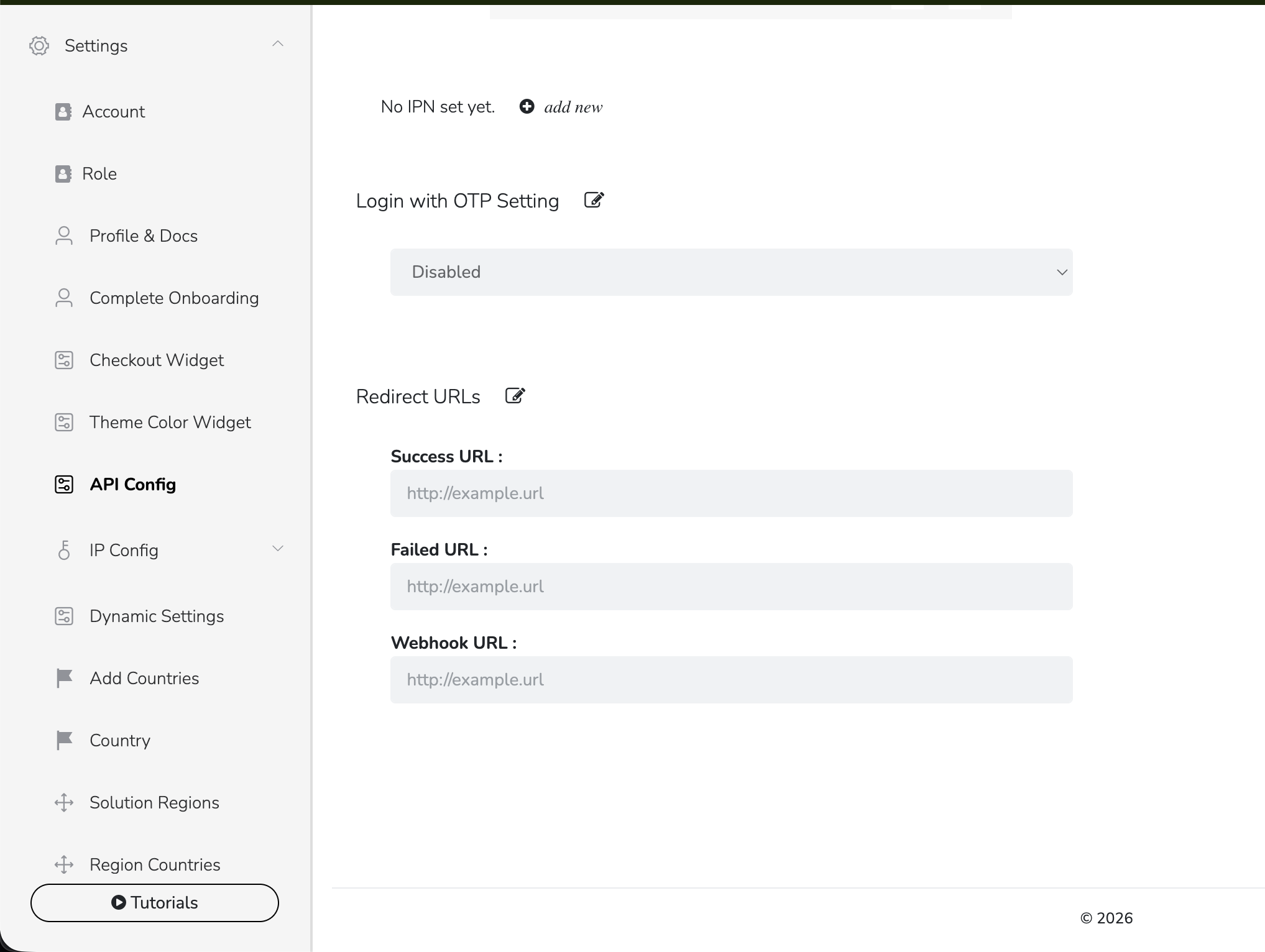Select the Add Countries flag icon

point(64,678)
